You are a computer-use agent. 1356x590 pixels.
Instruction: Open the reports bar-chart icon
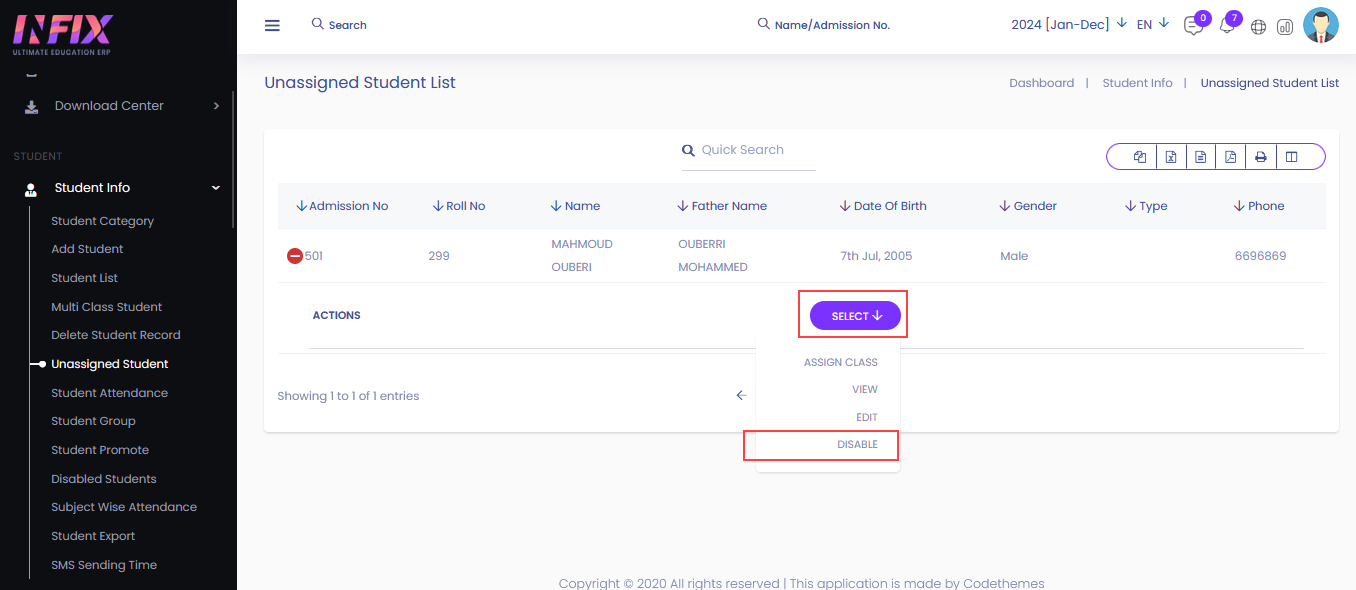(x=1285, y=27)
